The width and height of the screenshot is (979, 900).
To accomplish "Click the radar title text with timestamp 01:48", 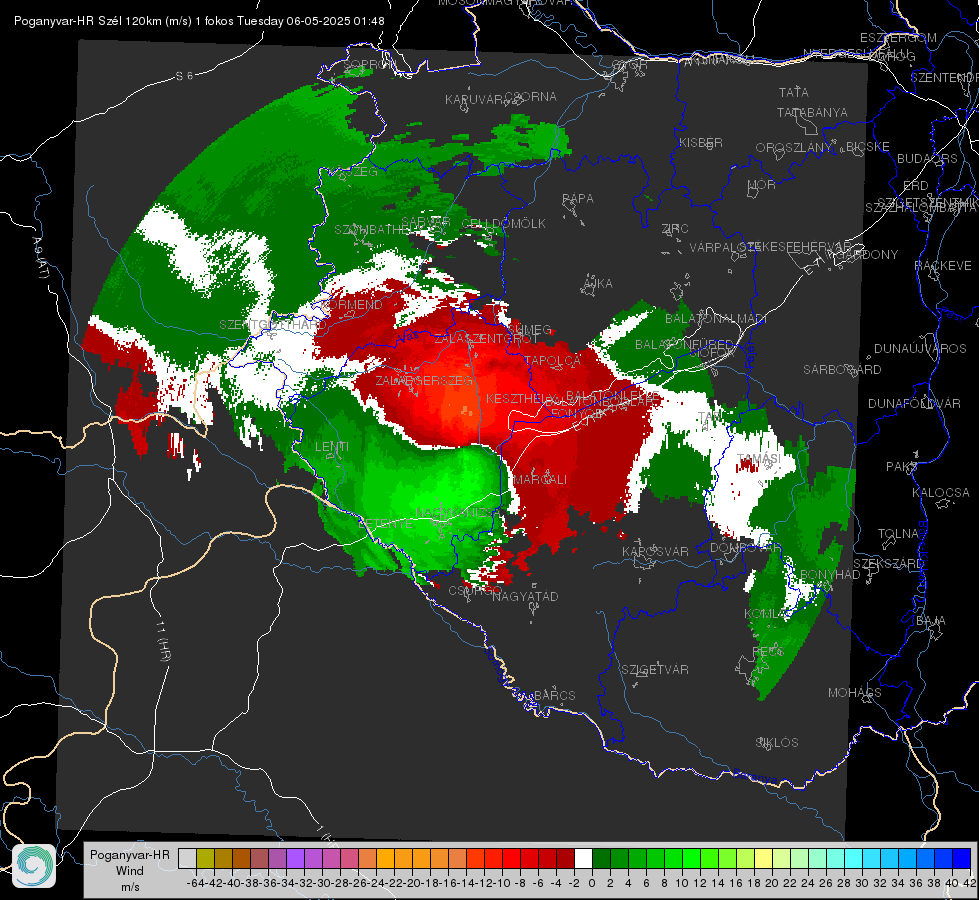I will tap(199, 21).
